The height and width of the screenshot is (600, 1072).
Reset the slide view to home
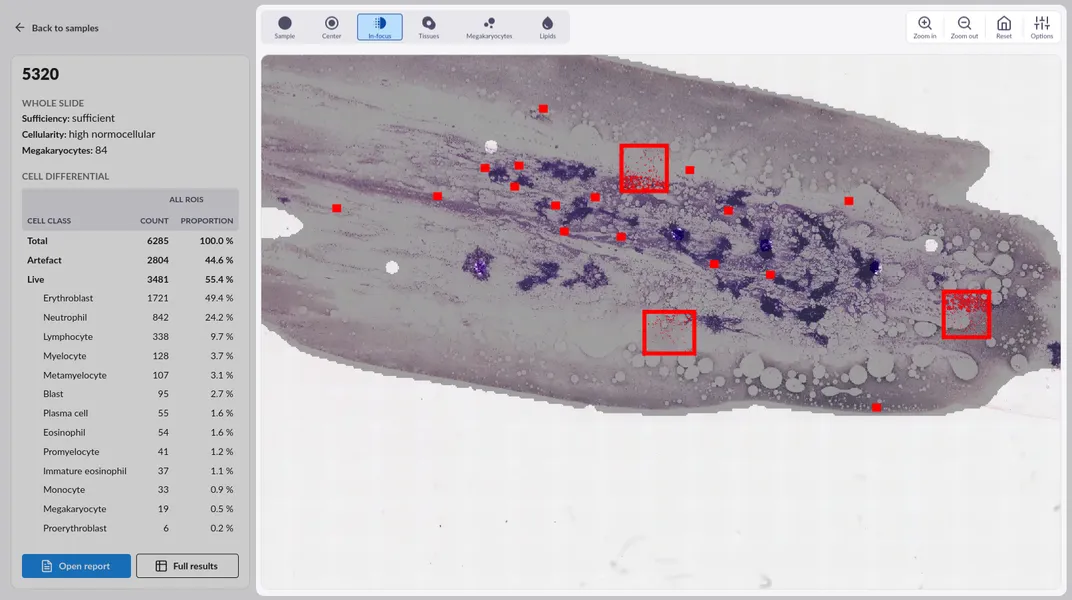point(1003,27)
